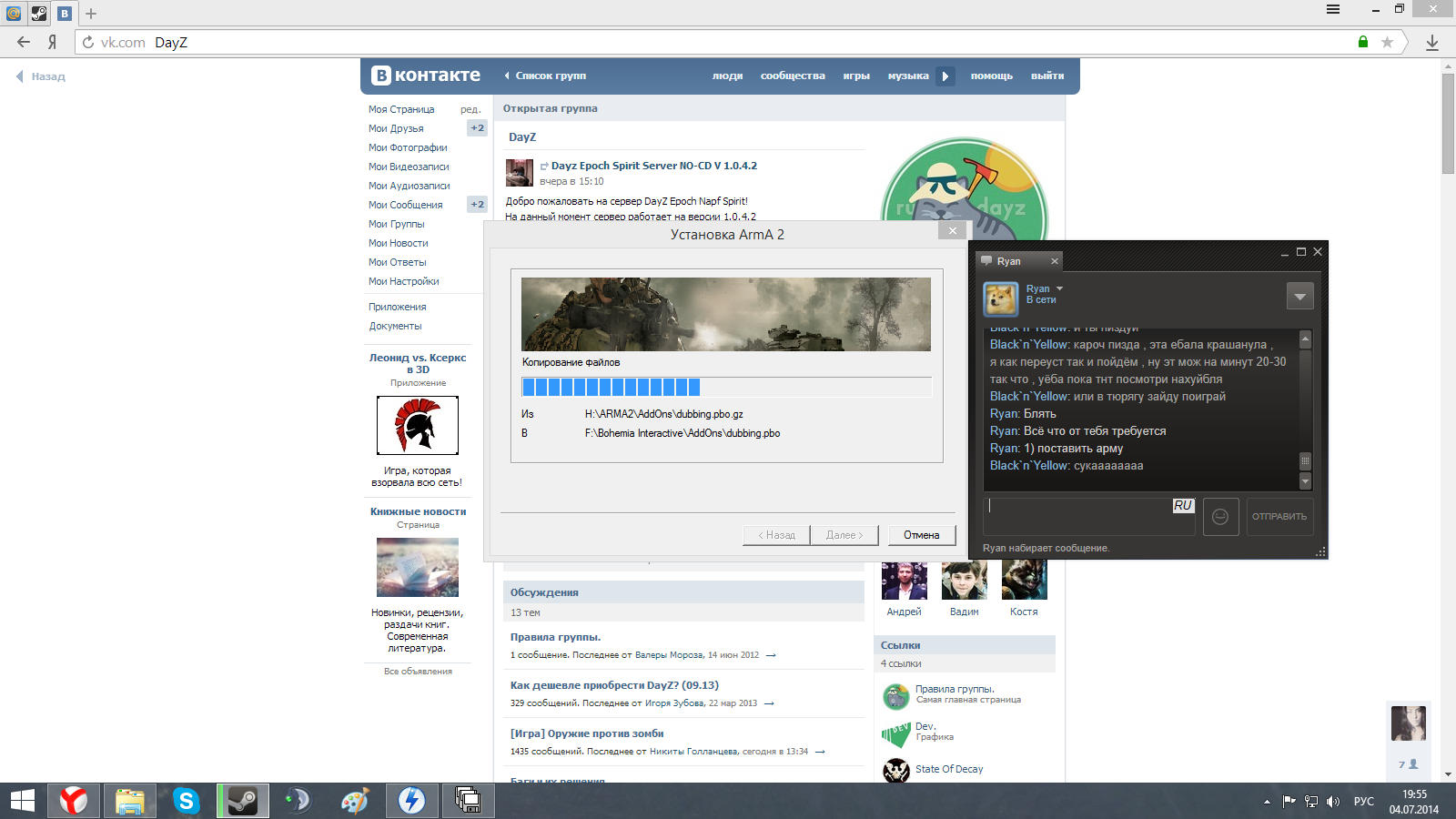
Task: Open Dayz Epoch Spirit Server post link
Action: (653, 166)
